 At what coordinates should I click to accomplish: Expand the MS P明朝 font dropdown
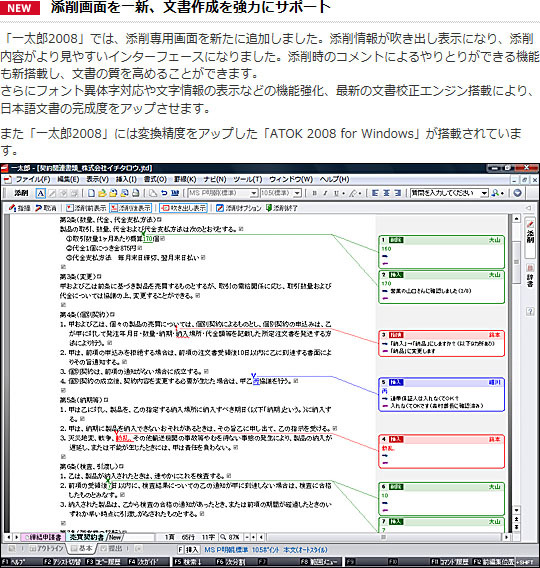[254, 193]
